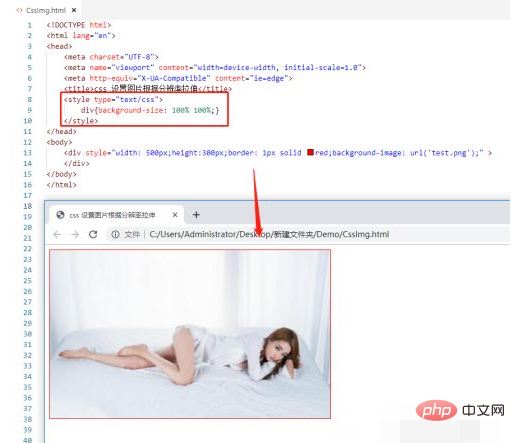Click the red color swatch before 'red'
Image resolution: width=515 pixels, height=443 pixels.
310,152
